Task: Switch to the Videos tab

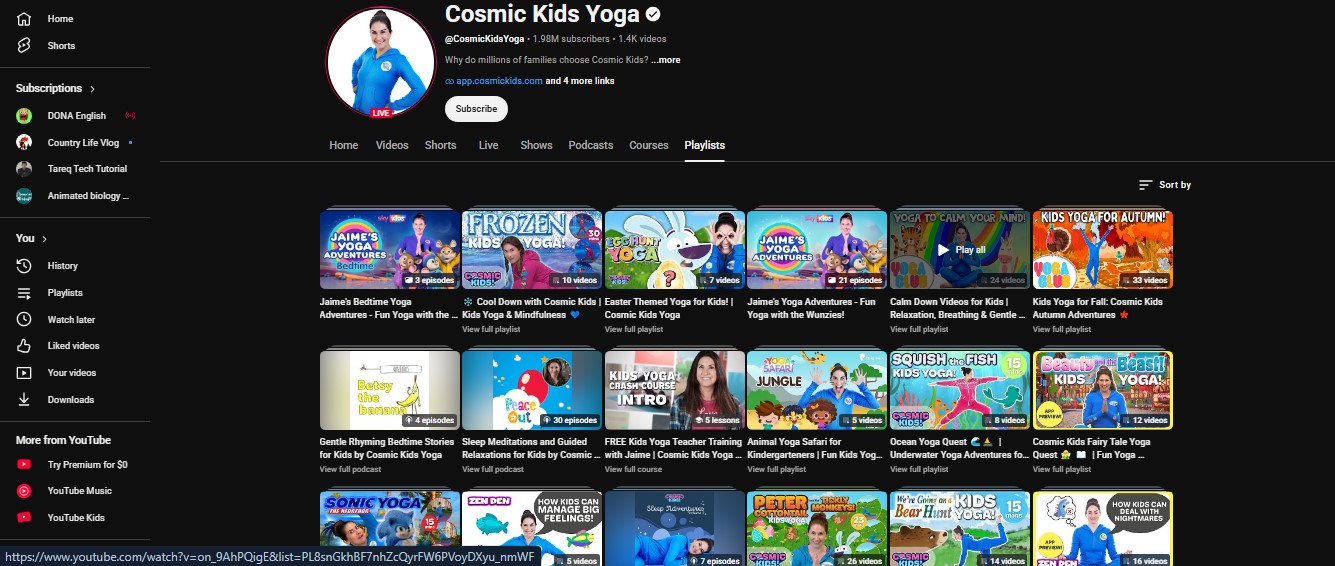Action: tap(392, 145)
